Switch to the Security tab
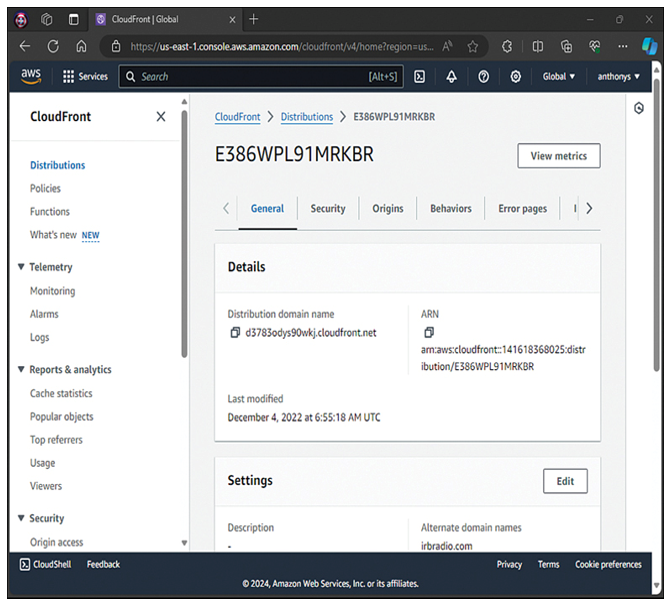This screenshot has height=605, width=669. point(328,209)
